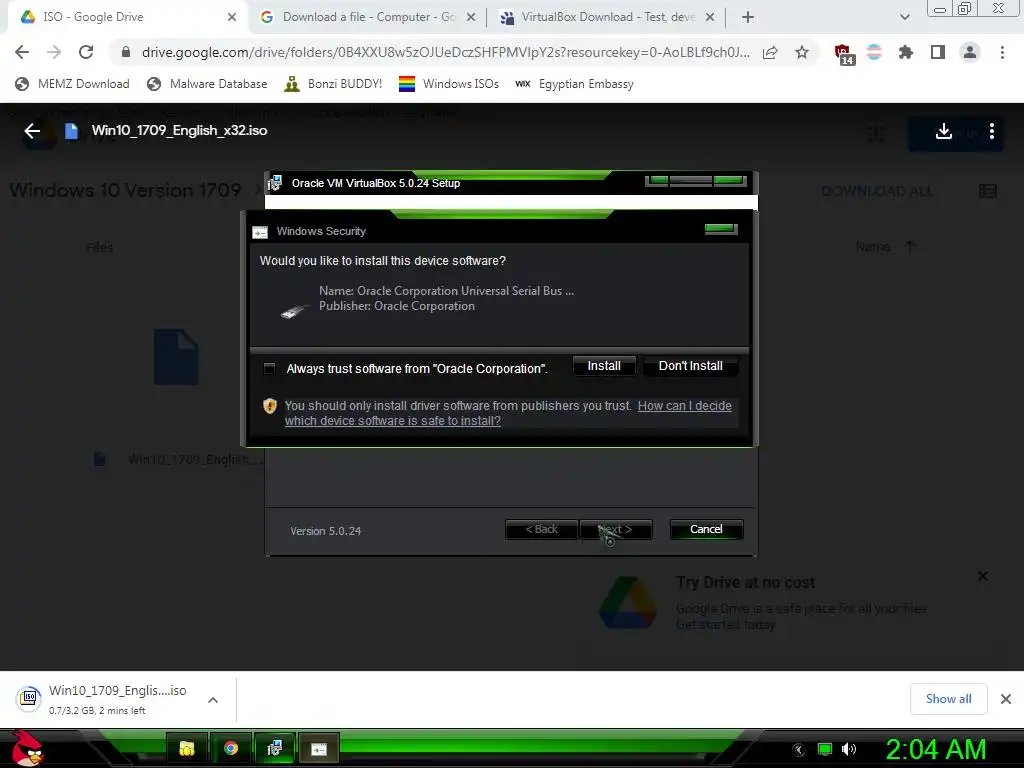Select the large ISO file thumbnail
Viewport: 1024px width, 768px height.
click(176, 357)
